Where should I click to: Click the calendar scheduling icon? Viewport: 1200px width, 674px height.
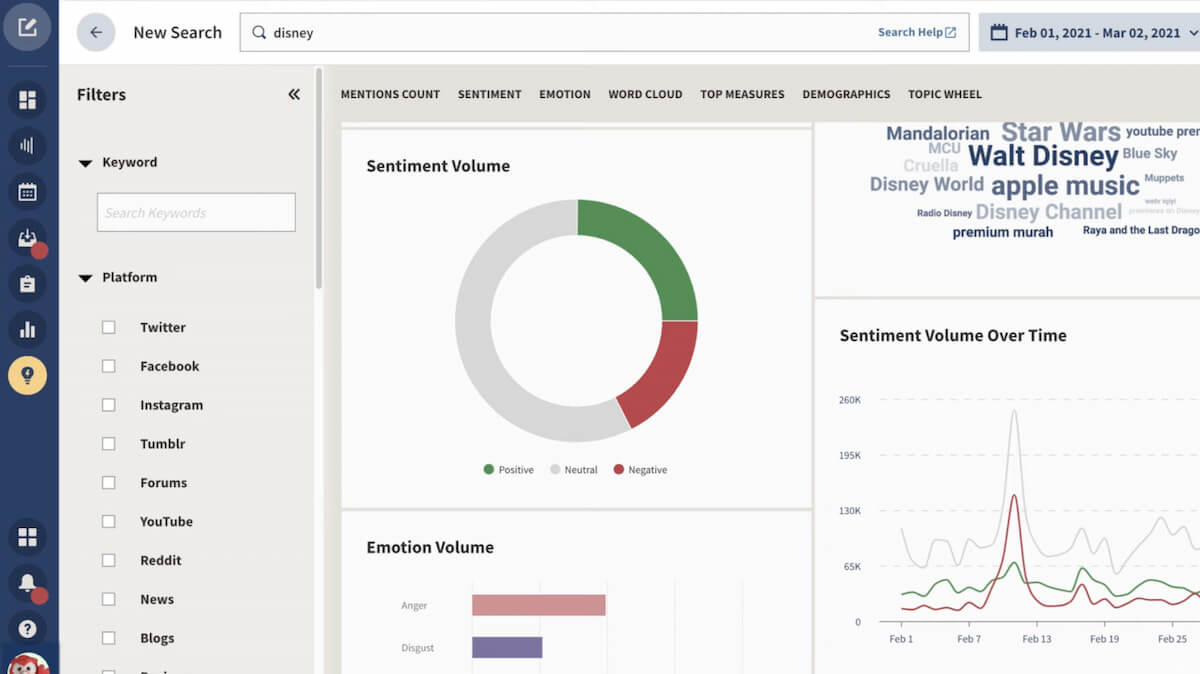(27, 192)
